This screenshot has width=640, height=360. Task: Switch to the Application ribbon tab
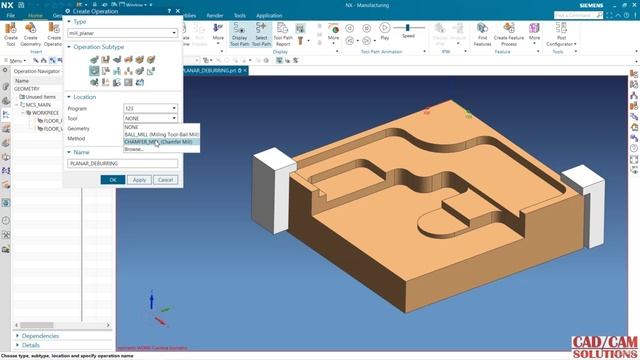(269, 16)
